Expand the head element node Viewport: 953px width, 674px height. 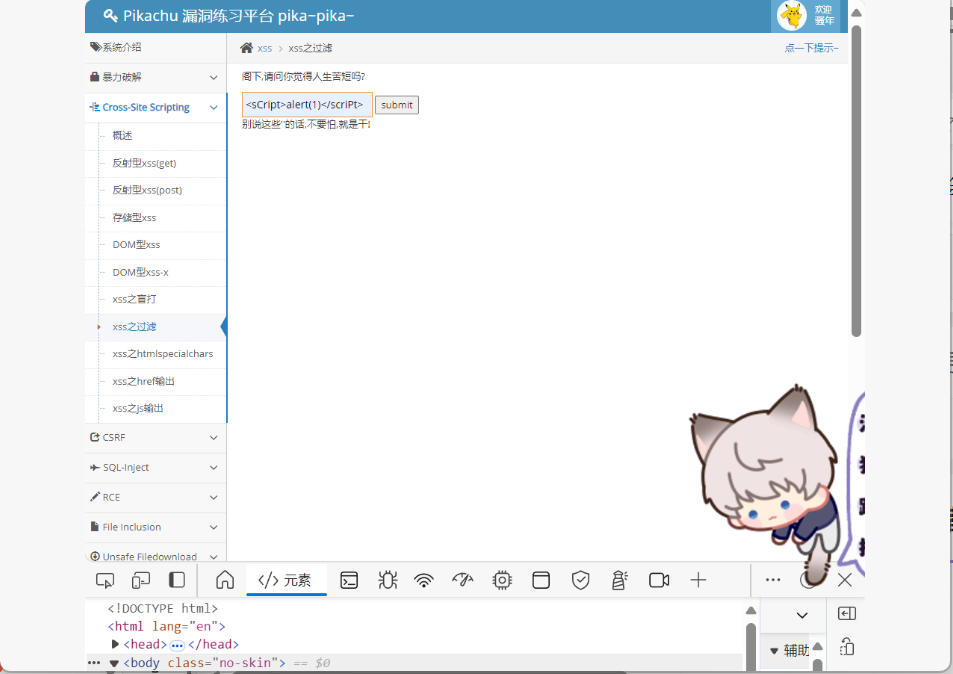(x=115, y=644)
